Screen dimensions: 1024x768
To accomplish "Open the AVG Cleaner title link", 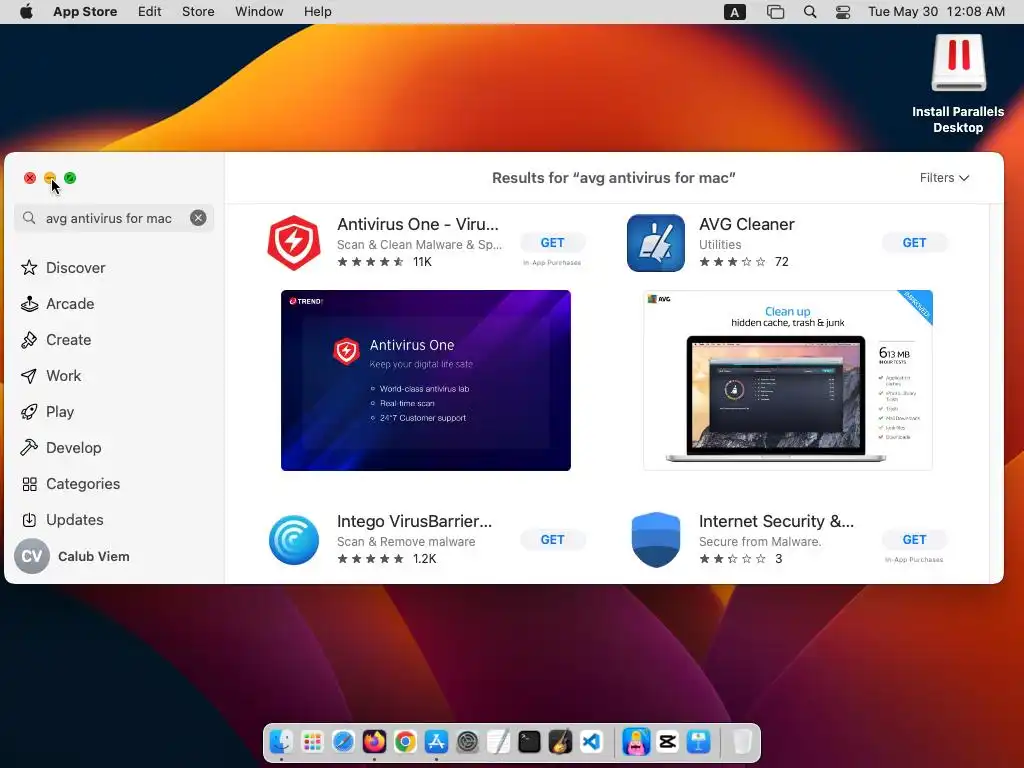I will pyautogui.click(x=746, y=224).
